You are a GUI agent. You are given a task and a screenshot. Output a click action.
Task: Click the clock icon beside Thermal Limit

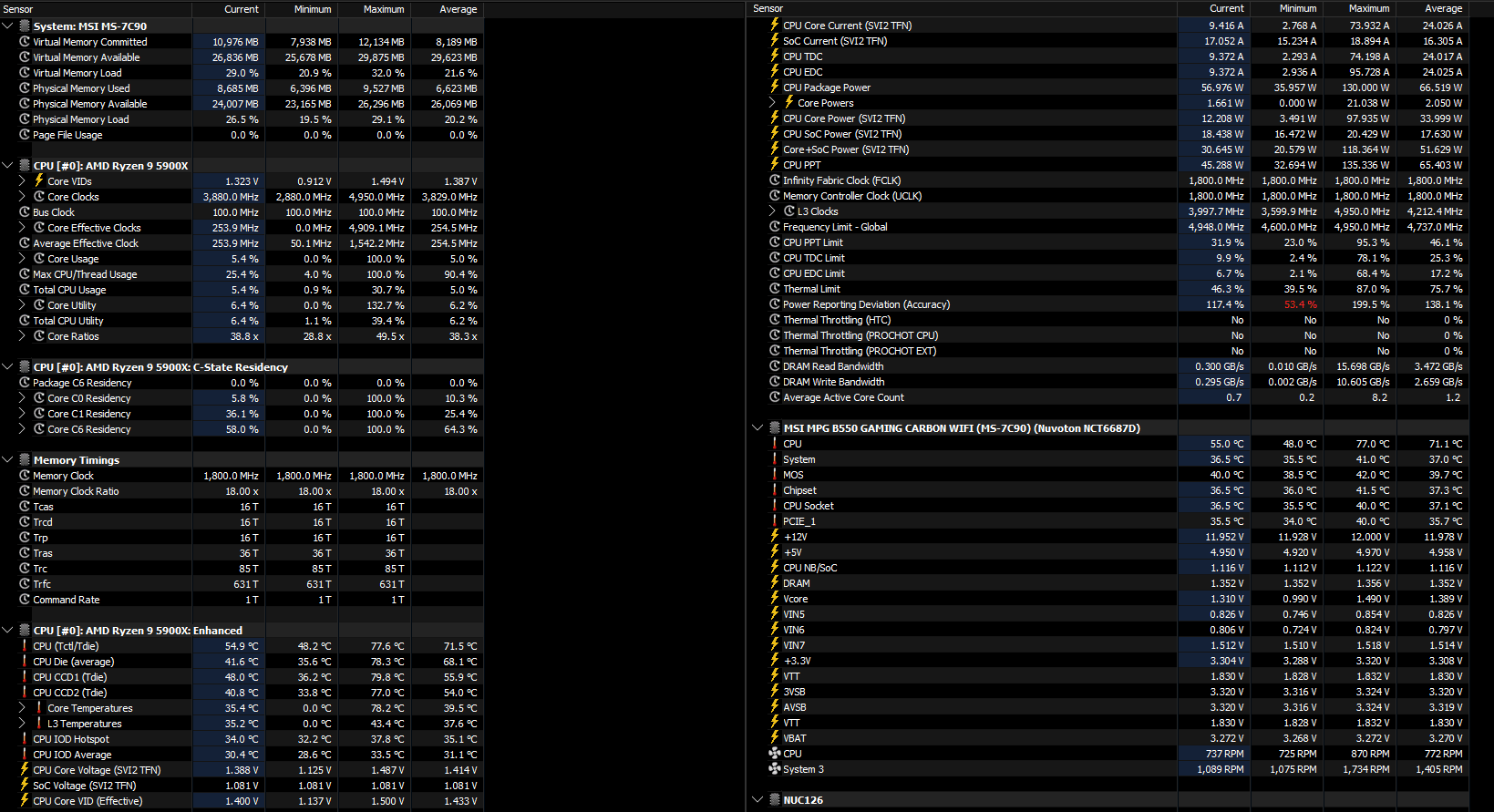click(775, 289)
